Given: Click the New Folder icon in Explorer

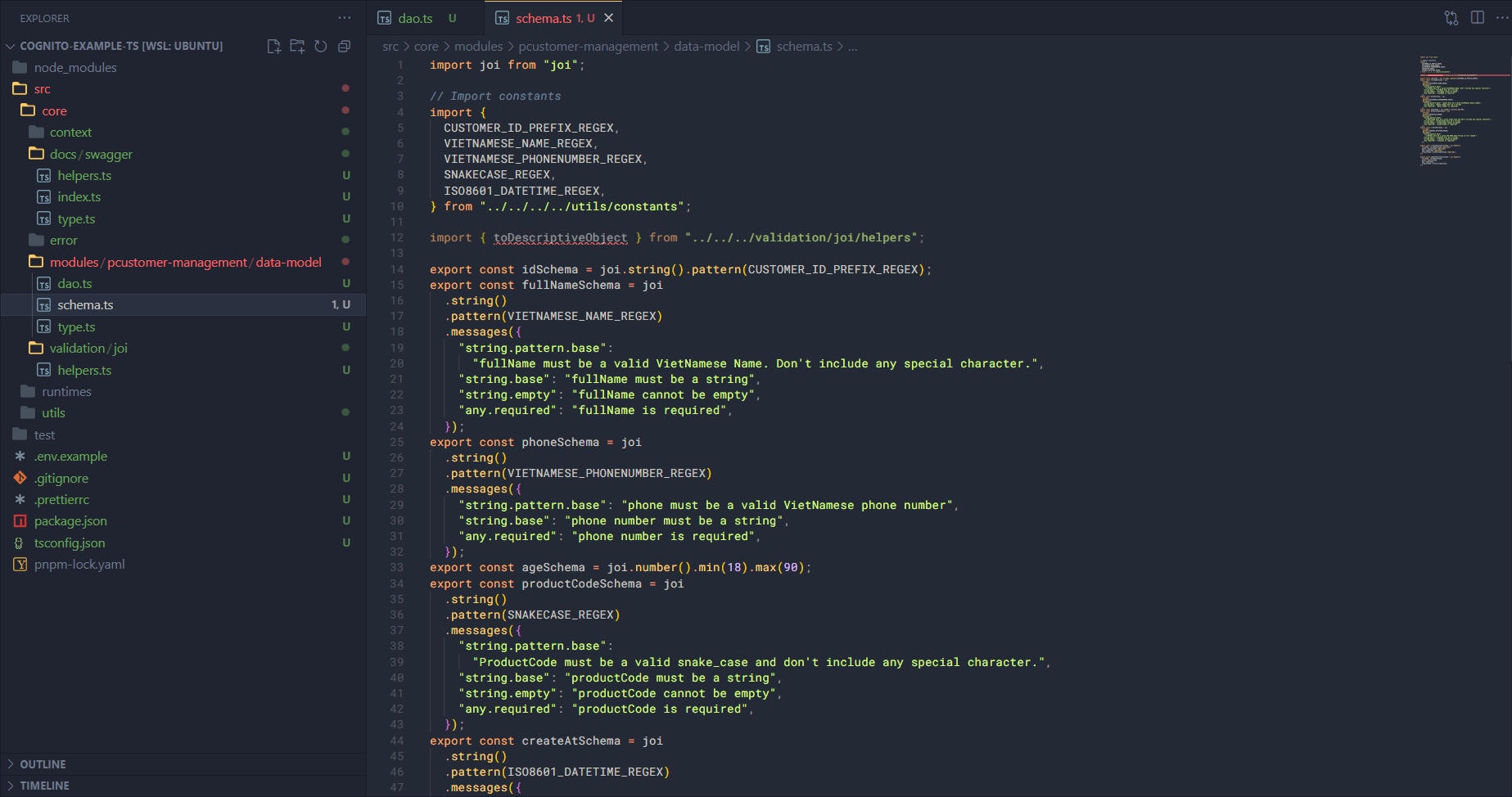Looking at the screenshot, I should (x=297, y=46).
